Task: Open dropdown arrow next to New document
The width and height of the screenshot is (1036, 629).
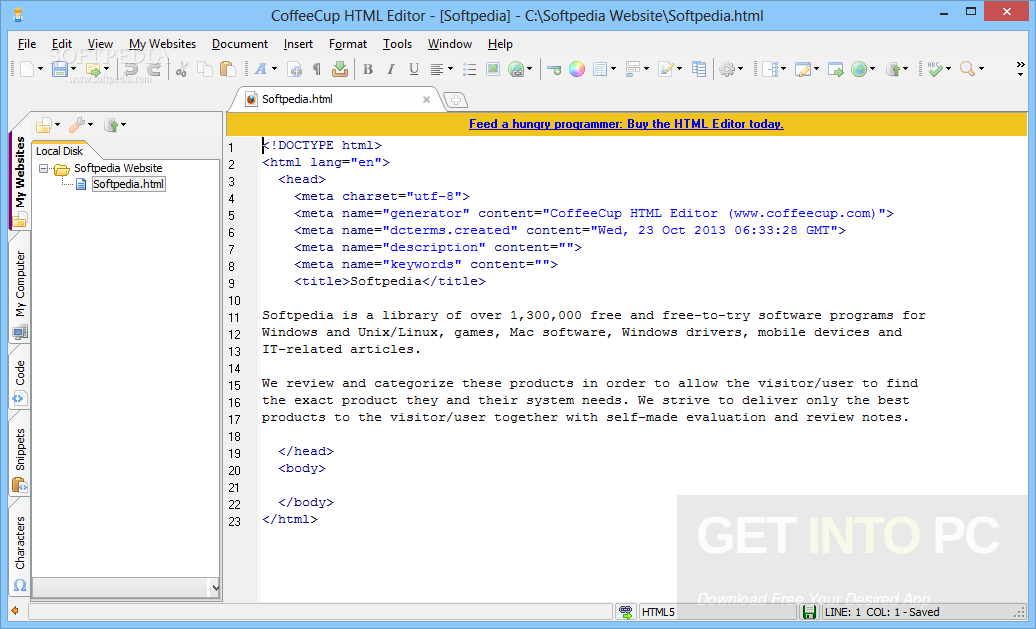Action: [x=40, y=69]
